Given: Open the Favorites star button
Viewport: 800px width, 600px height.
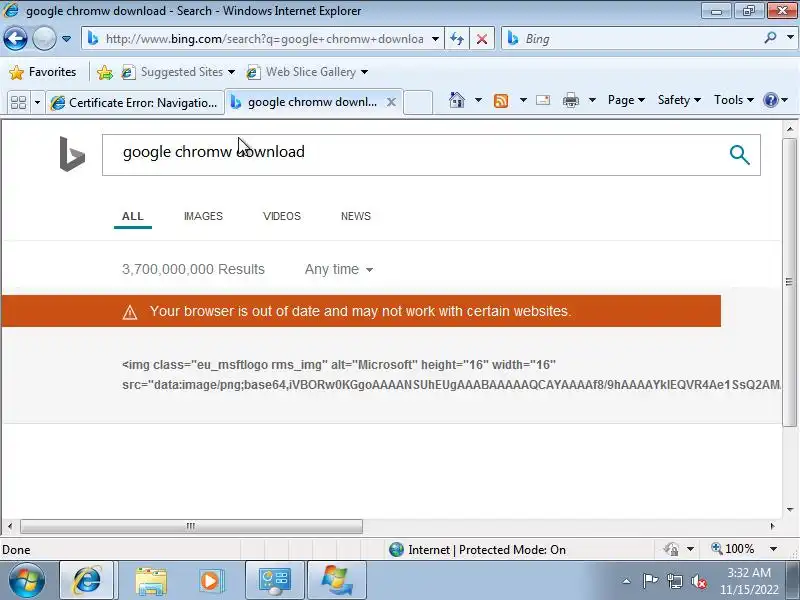Looking at the screenshot, I should pos(42,72).
